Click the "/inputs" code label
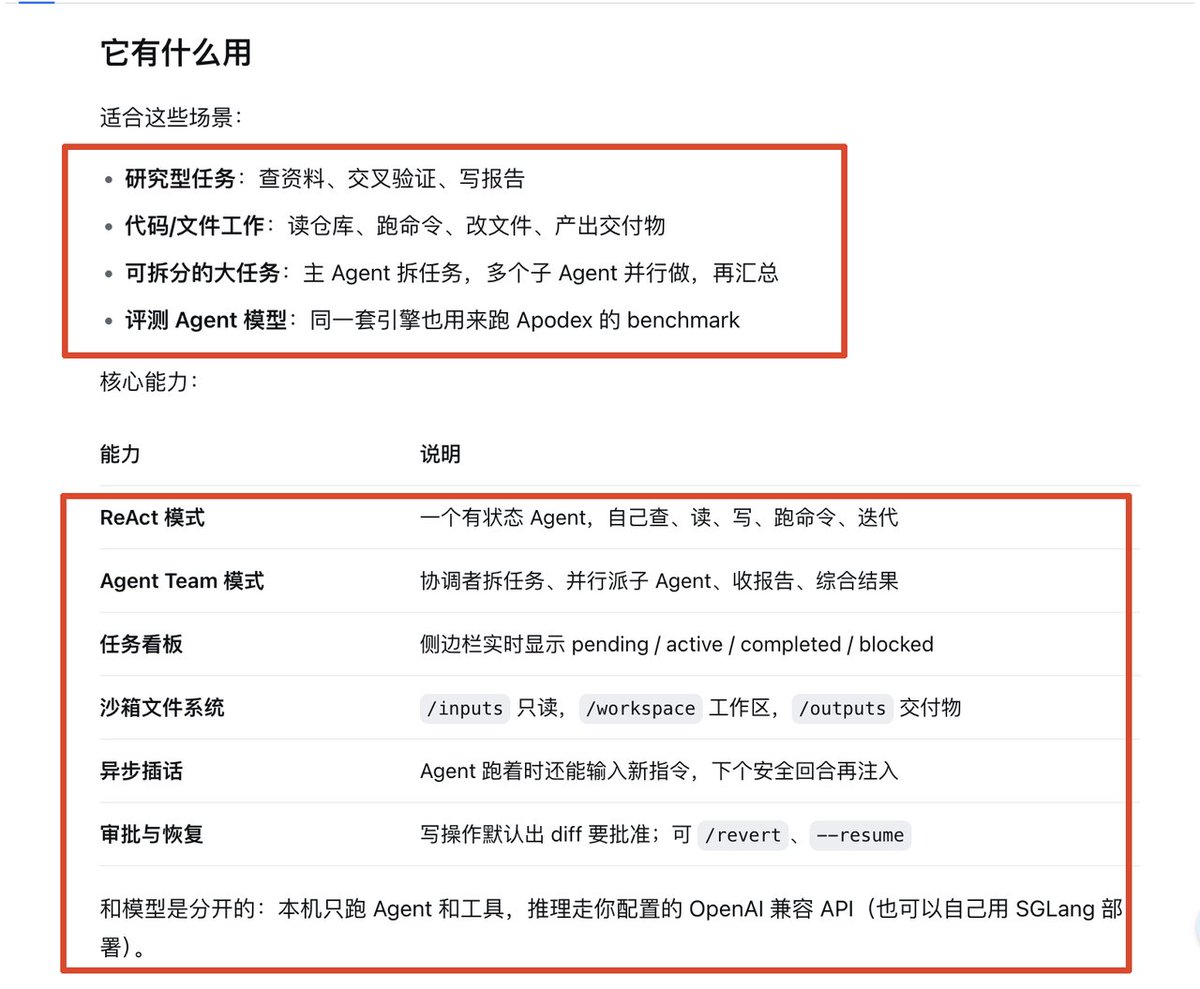The height and width of the screenshot is (989, 1200). (465, 708)
